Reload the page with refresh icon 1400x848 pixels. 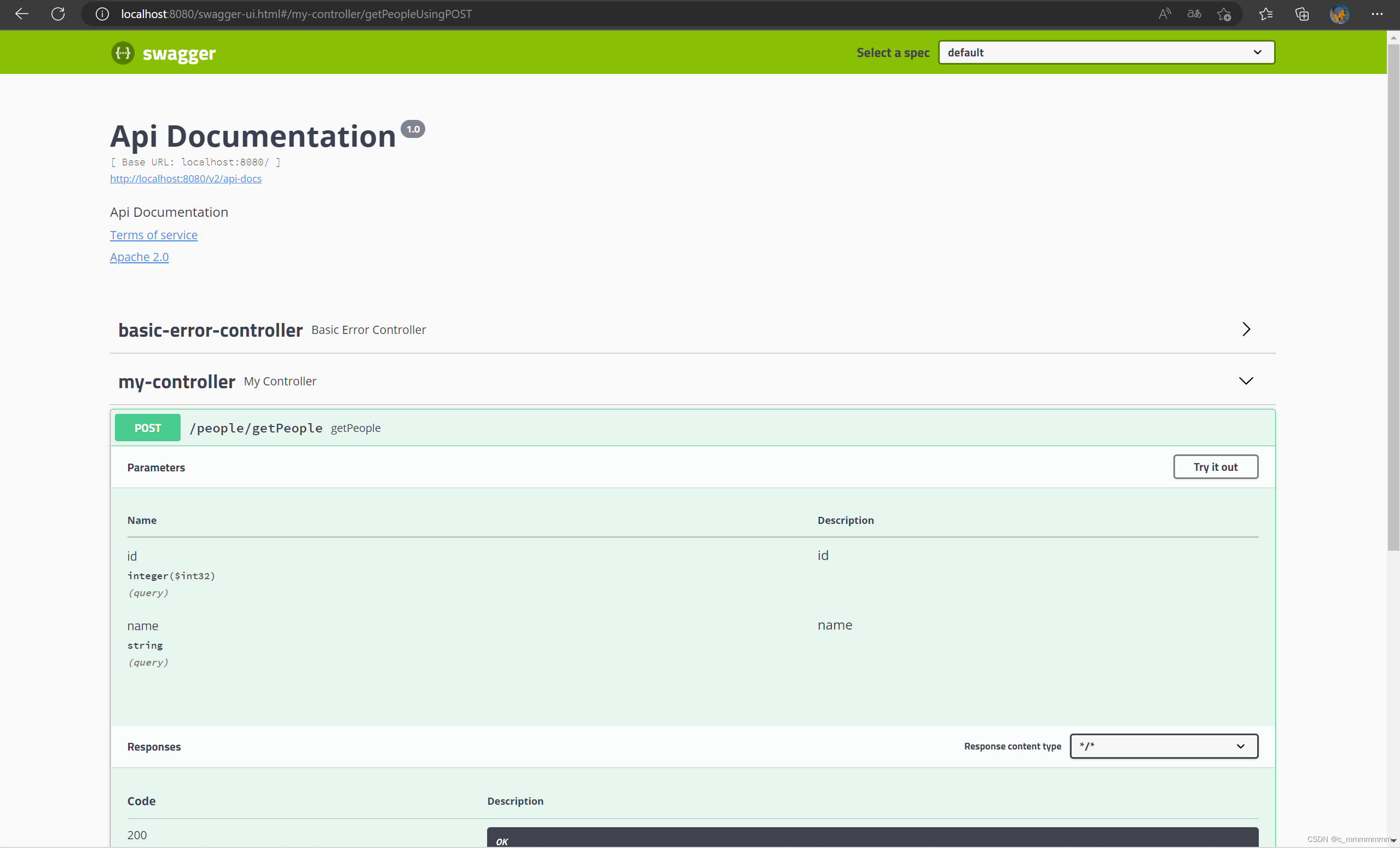58,14
